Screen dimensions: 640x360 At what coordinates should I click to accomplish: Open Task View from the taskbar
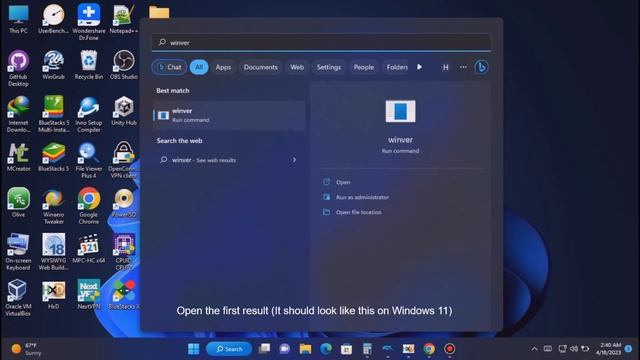click(x=264, y=349)
